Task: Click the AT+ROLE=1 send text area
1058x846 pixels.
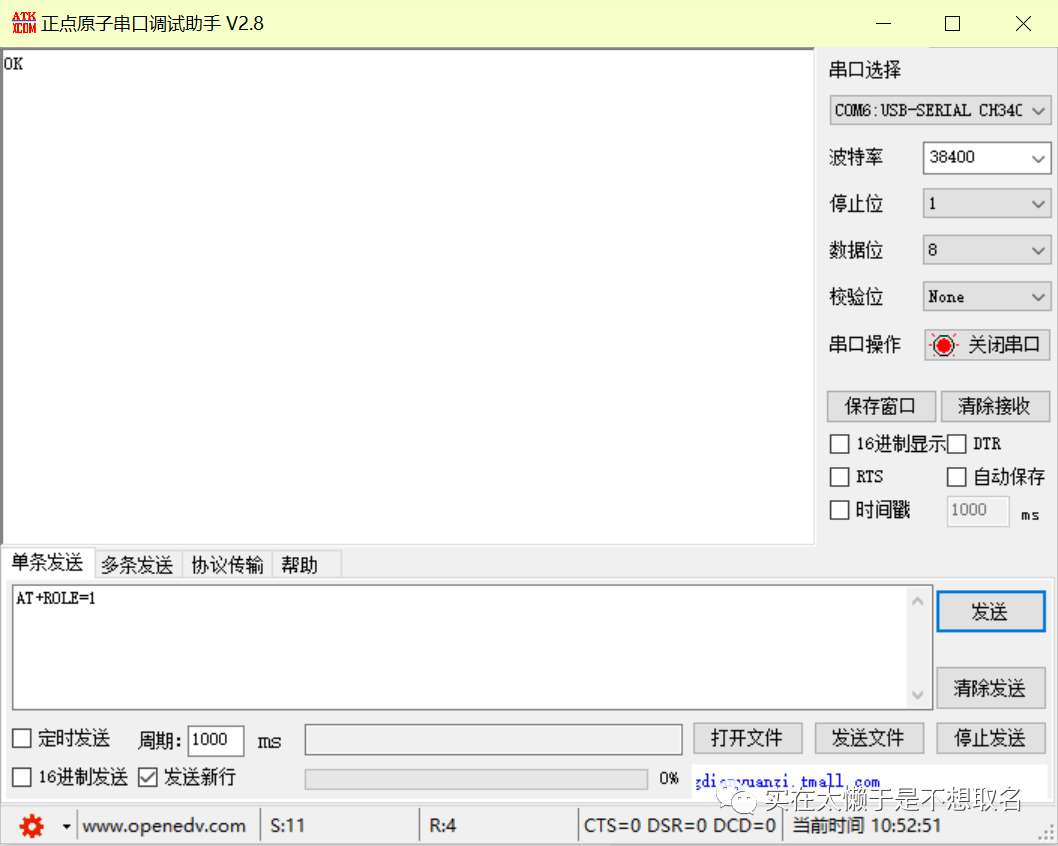Action: (460, 645)
